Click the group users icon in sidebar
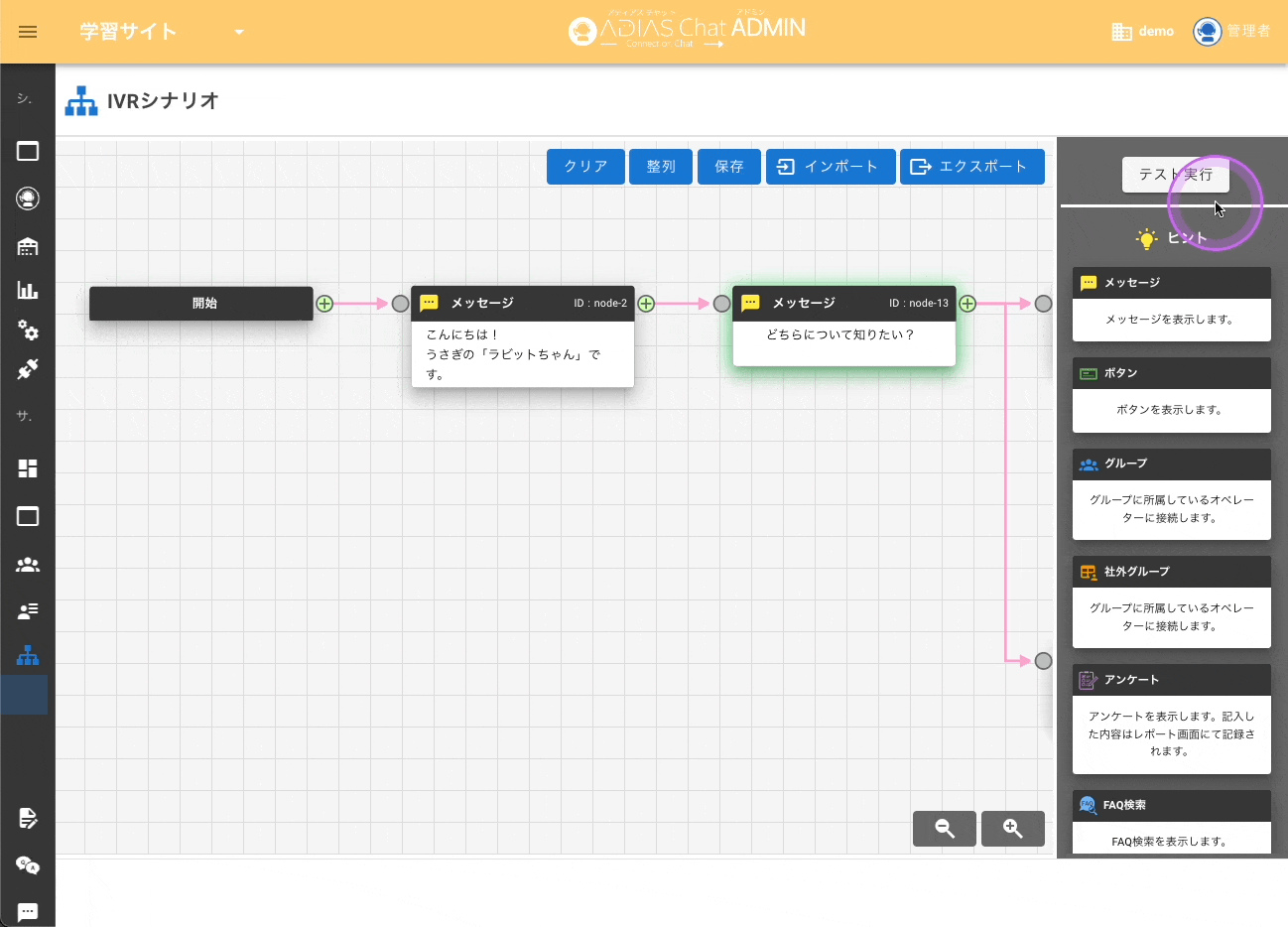Screen dimensions: 1288x927 pyautogui.click(x=28, y=564)
